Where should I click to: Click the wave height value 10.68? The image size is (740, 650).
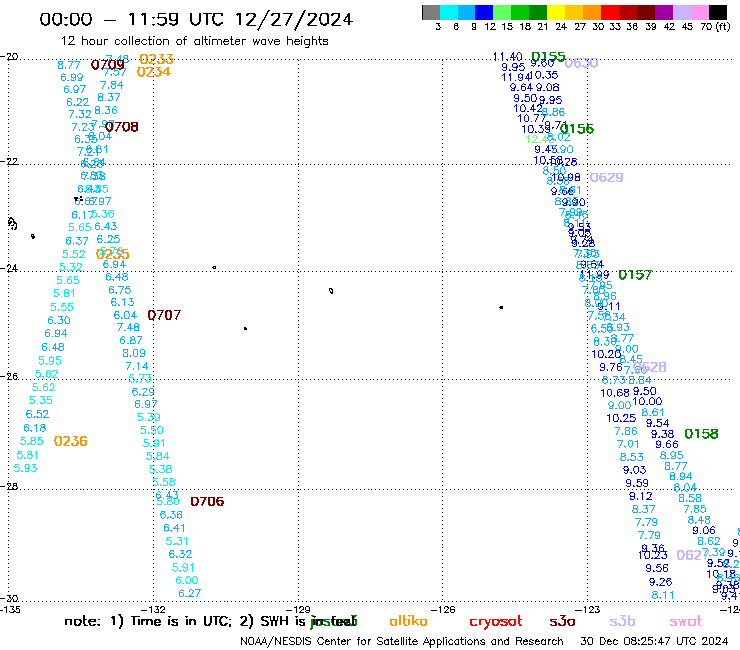pyautogui.click(x=615, y=393)
